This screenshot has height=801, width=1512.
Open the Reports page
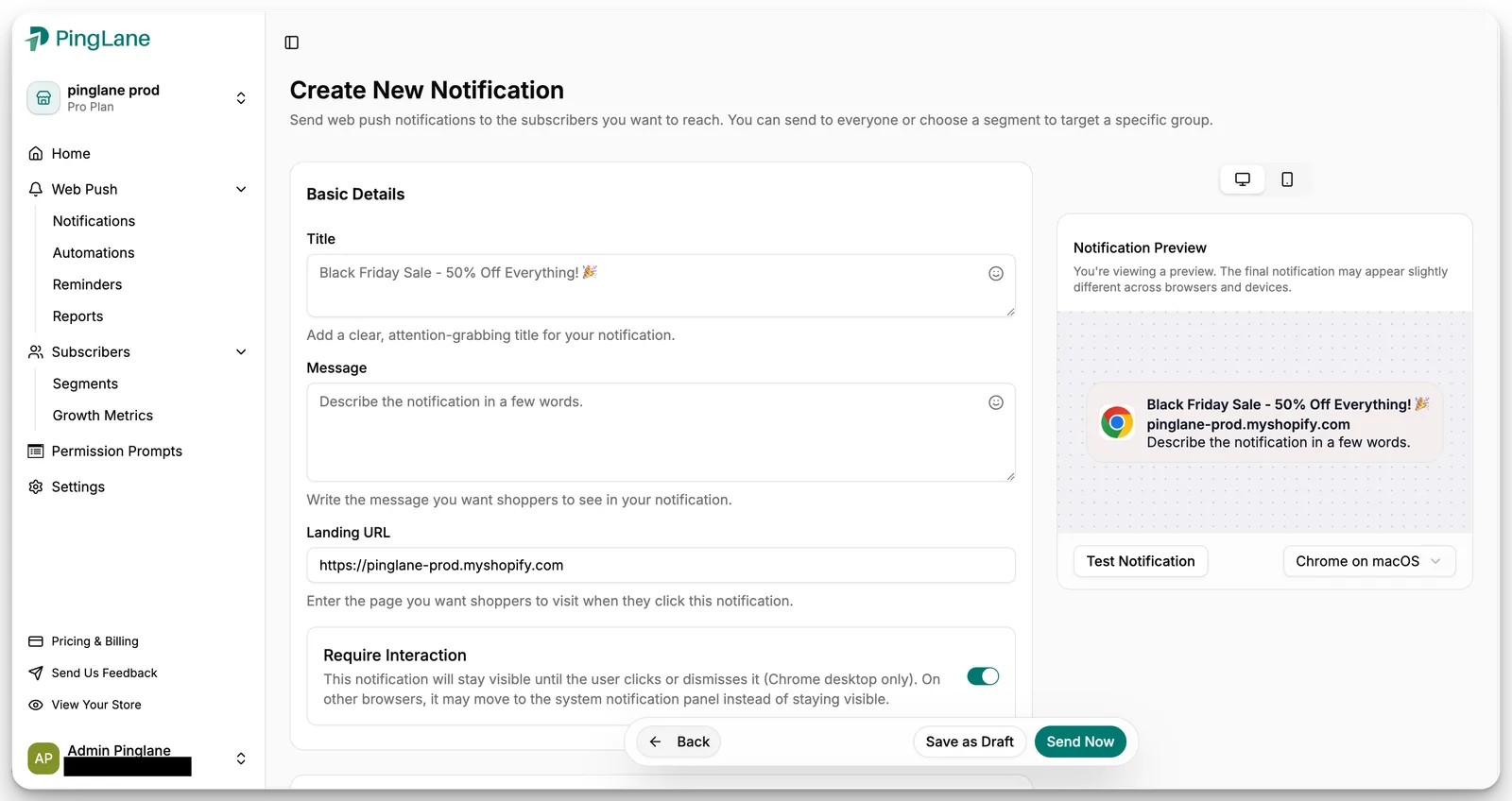(77, 316)
